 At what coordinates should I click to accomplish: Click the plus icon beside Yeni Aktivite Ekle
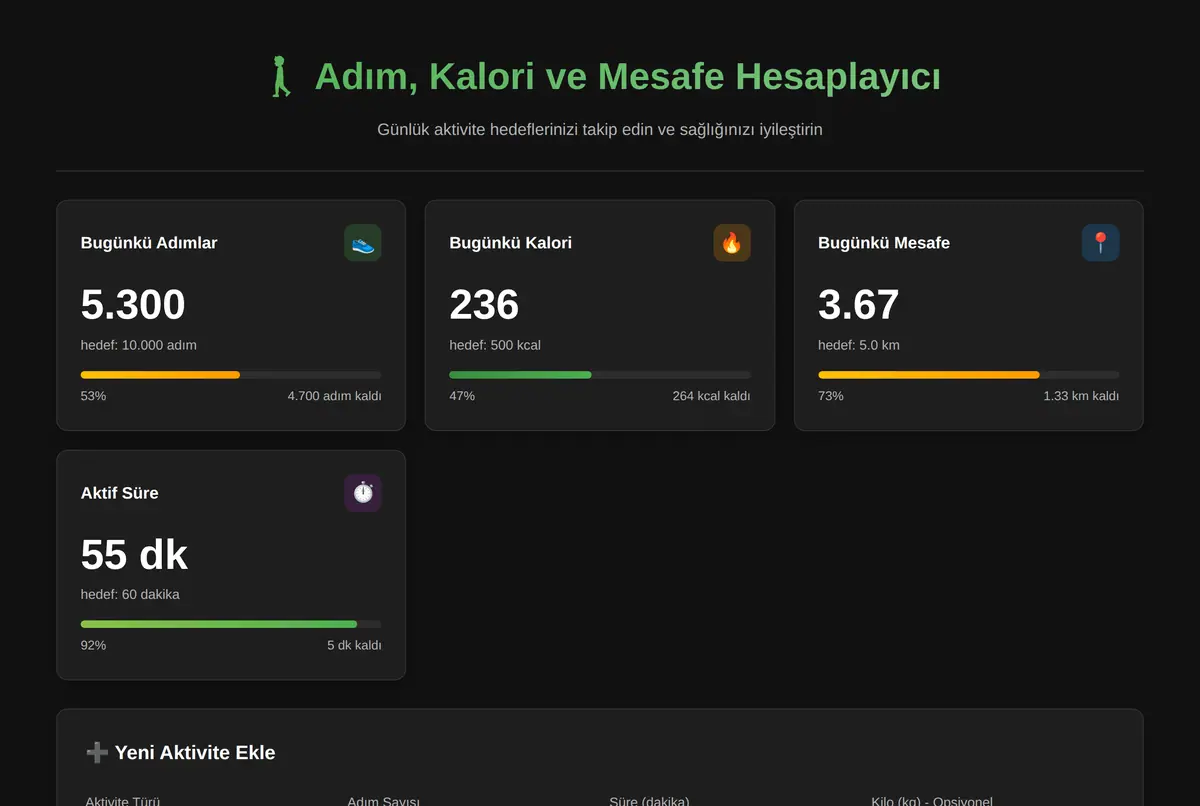coord(96,753)
